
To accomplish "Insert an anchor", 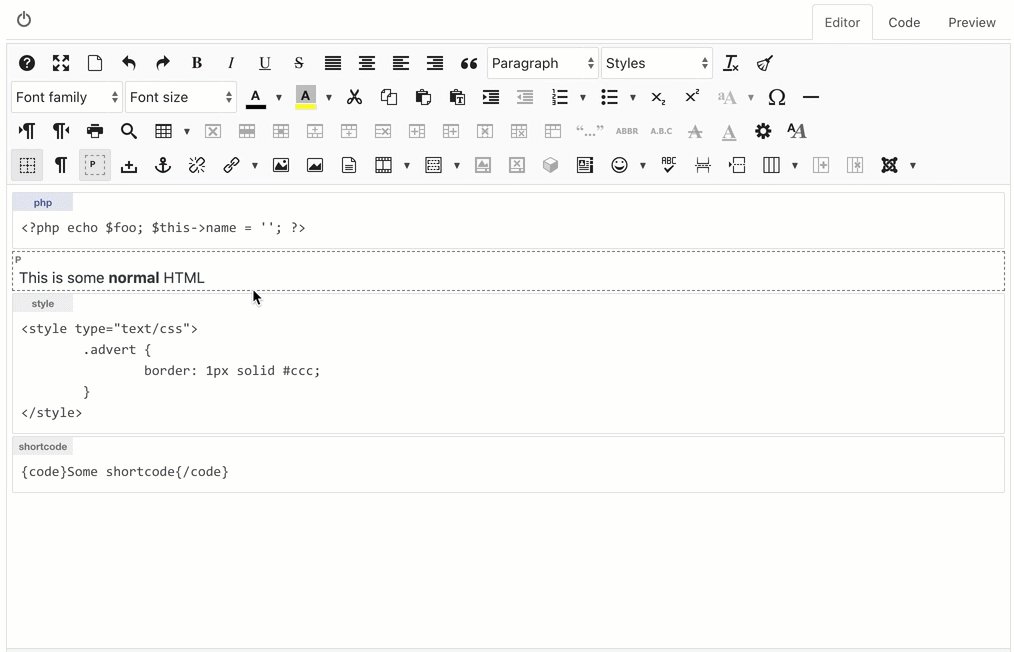I will pyautogui.click(x=163, y=166).
